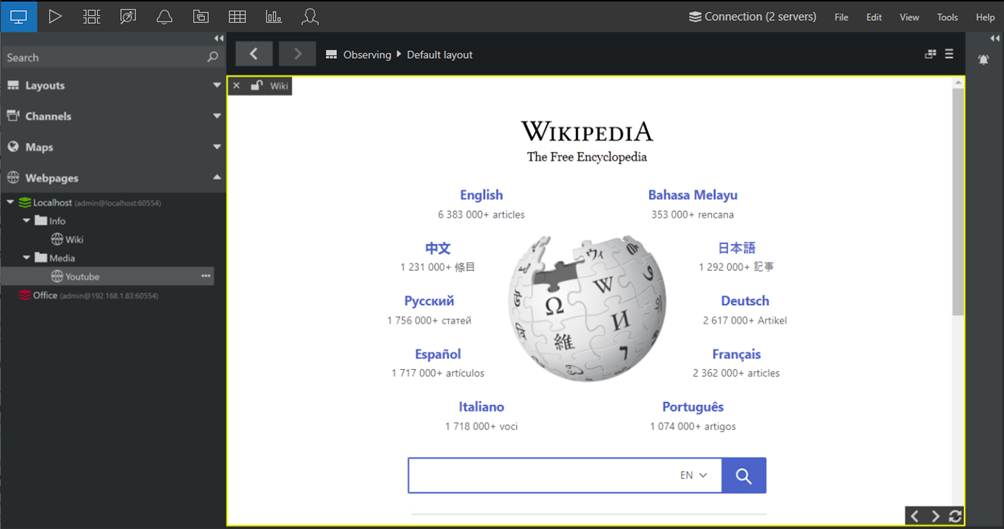Open the bar chart statistics icon
Viewport: 1004px width, 529px height.
tap(273, 16)
